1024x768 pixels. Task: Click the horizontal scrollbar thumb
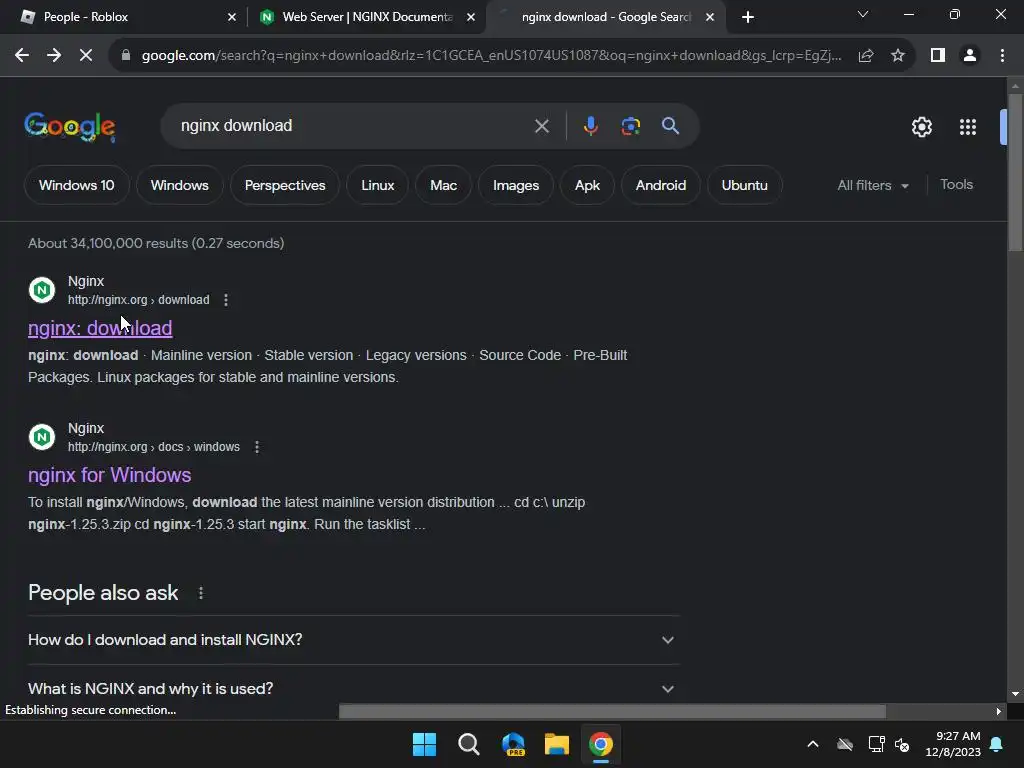click(612, 711)
